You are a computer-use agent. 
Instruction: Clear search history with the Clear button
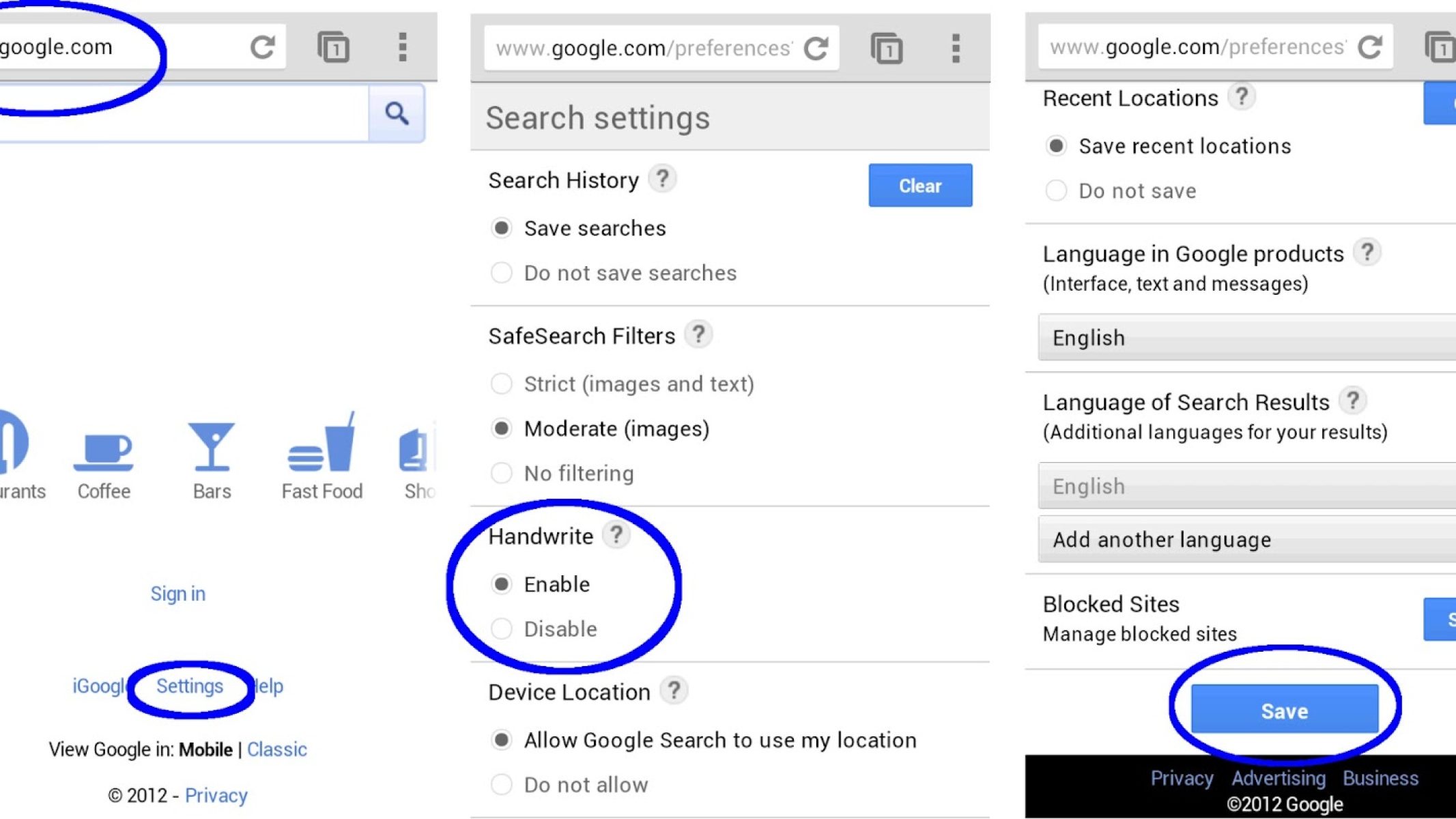coord(919,186)
